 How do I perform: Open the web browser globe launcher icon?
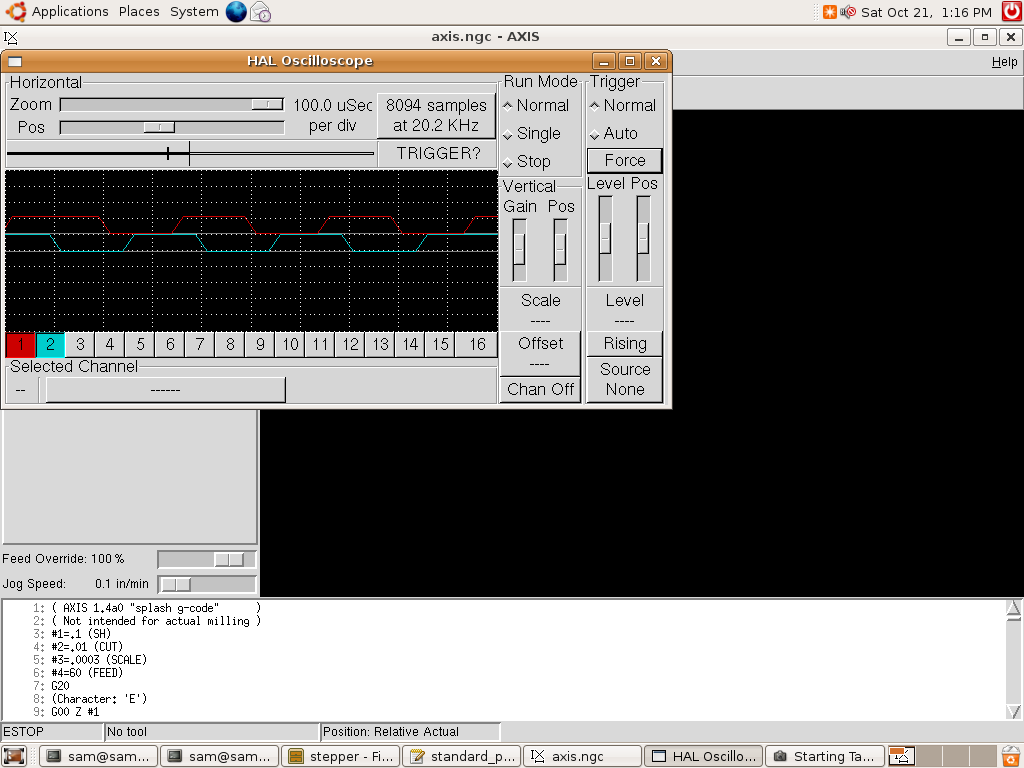(236, 12)
